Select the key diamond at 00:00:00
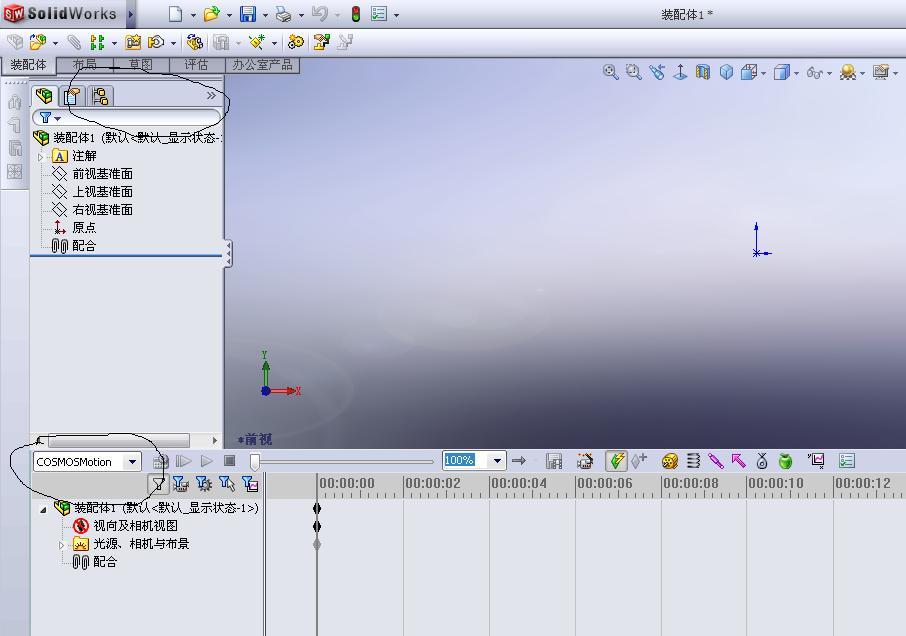 (317, 508)
